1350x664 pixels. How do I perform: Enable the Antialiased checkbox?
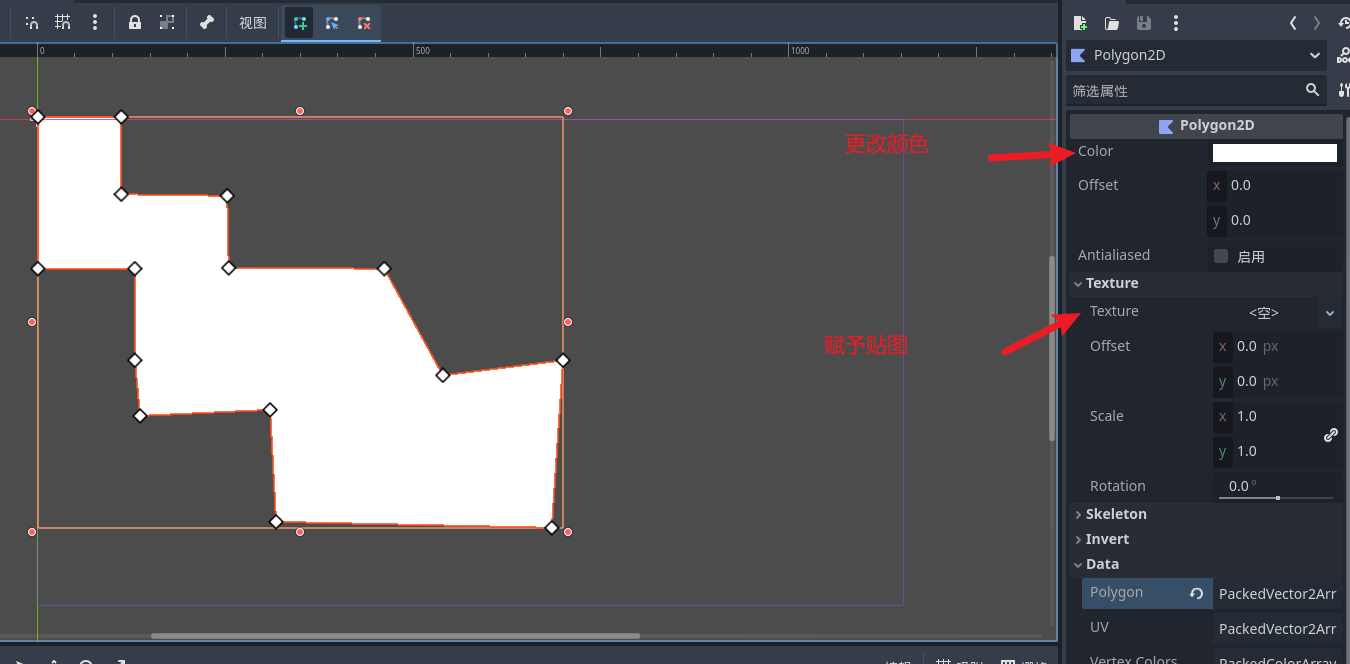[1221, 256]
